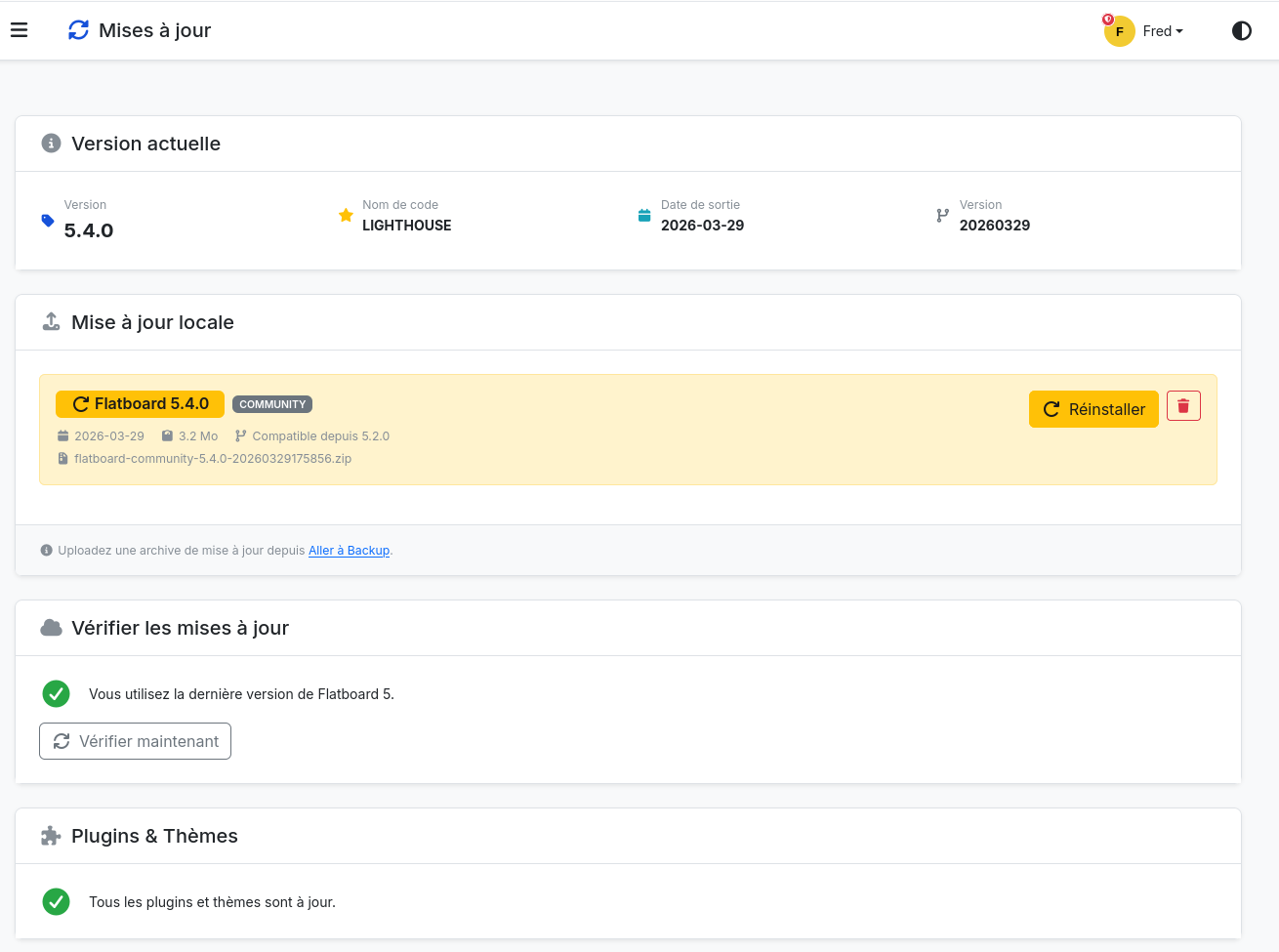
Task: Open the hamburger sidebar menu
Action: click(20, 30)
